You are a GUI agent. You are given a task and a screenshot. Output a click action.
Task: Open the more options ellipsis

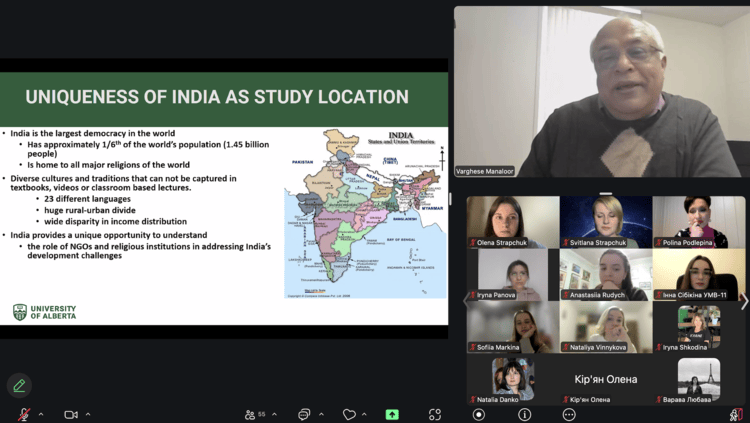coord(569,414)
